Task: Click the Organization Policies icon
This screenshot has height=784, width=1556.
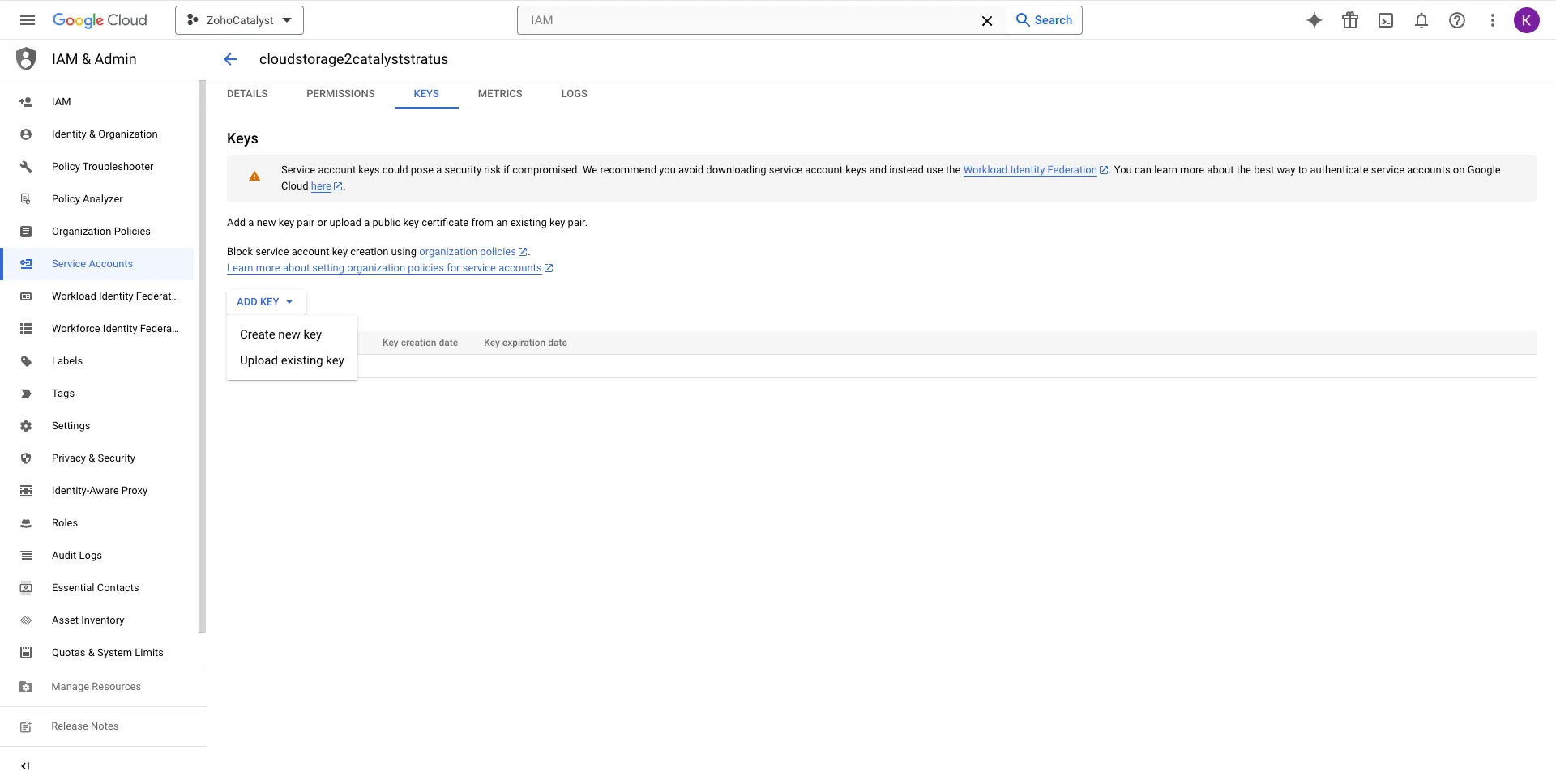Action: coord(26,232)
